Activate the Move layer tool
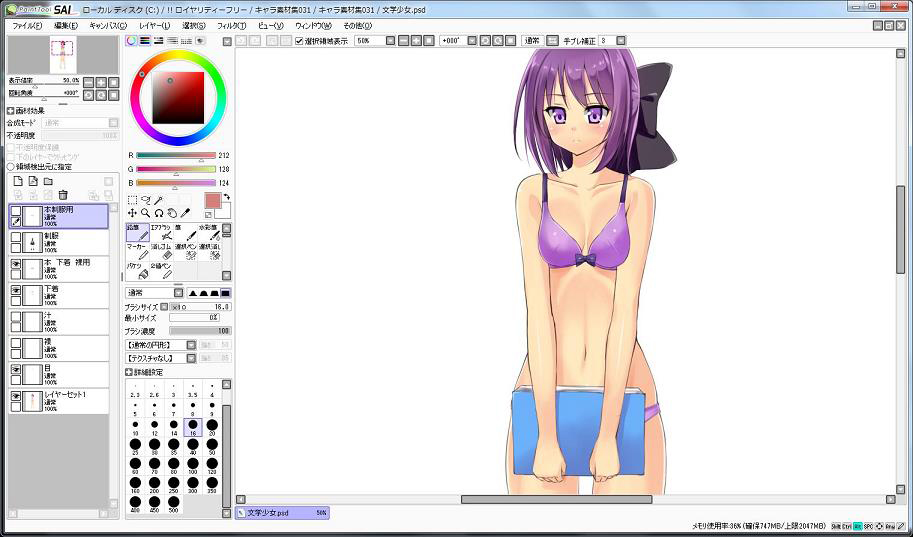The width and height of the screenshot is (913, 537). (132, 213)
